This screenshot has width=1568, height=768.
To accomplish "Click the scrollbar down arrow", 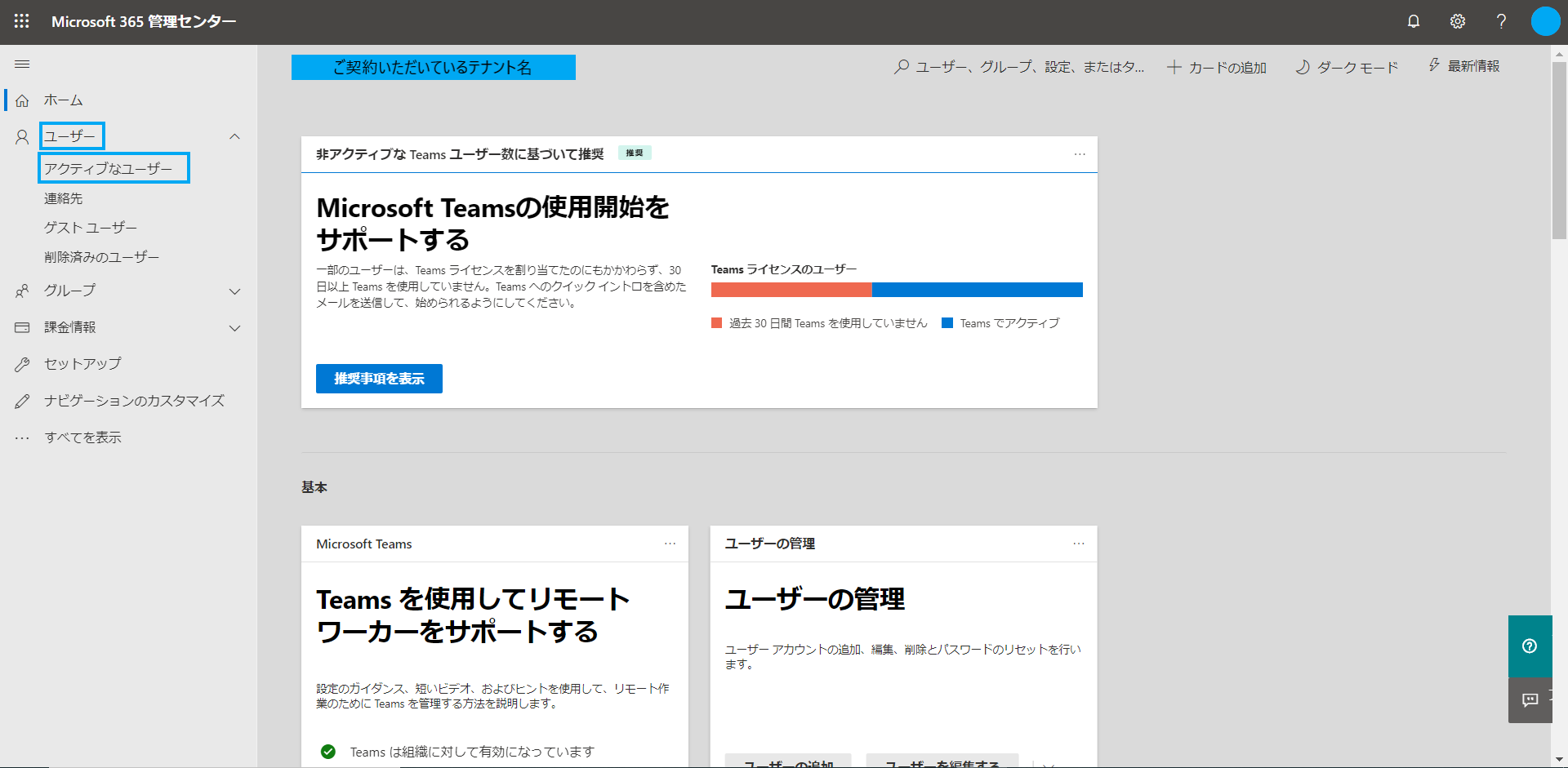I will tap(1559, 760).
